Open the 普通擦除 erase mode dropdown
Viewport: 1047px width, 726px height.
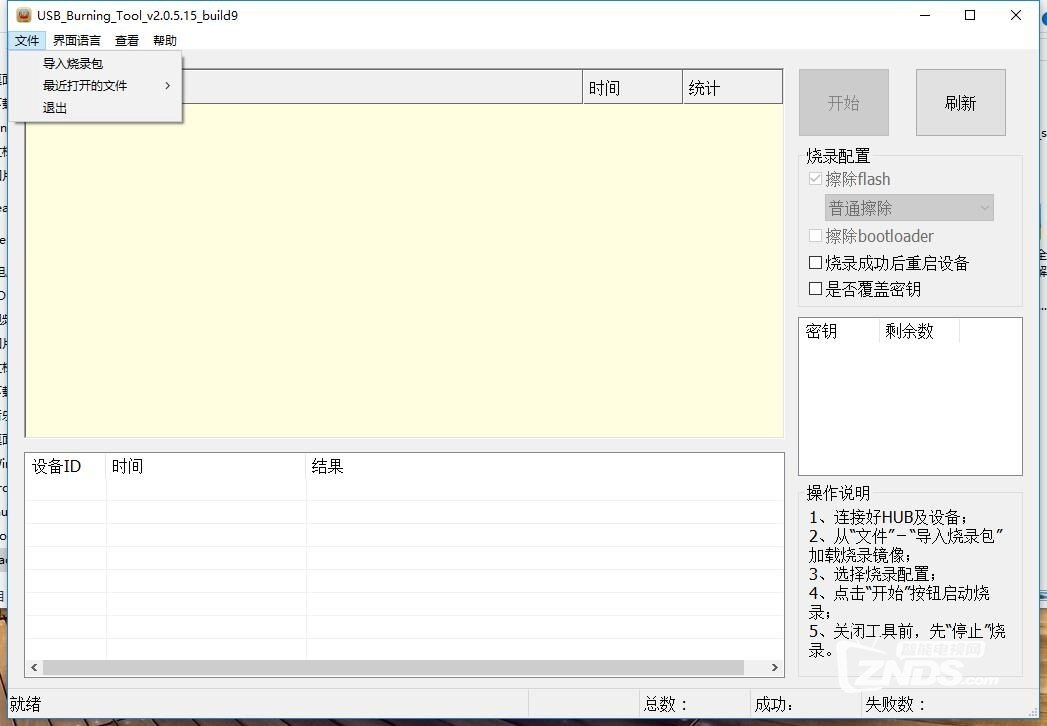click(909, 208)
